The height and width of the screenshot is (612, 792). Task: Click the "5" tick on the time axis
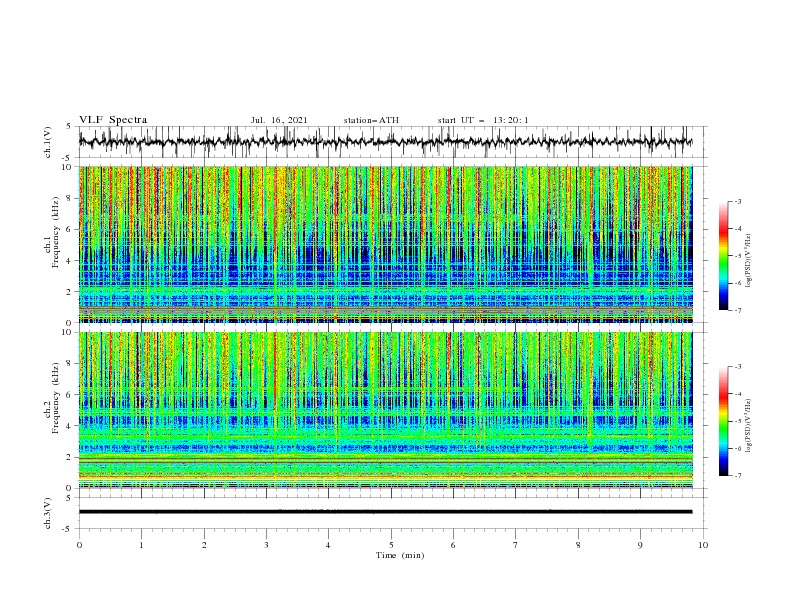click(x=391, y=545)
